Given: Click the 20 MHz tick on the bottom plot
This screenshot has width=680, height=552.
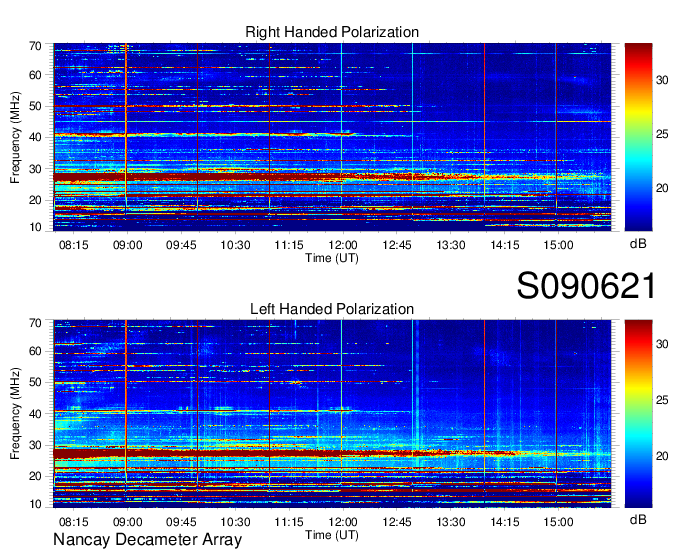Looking at the screenshot, I should [35, 476].
